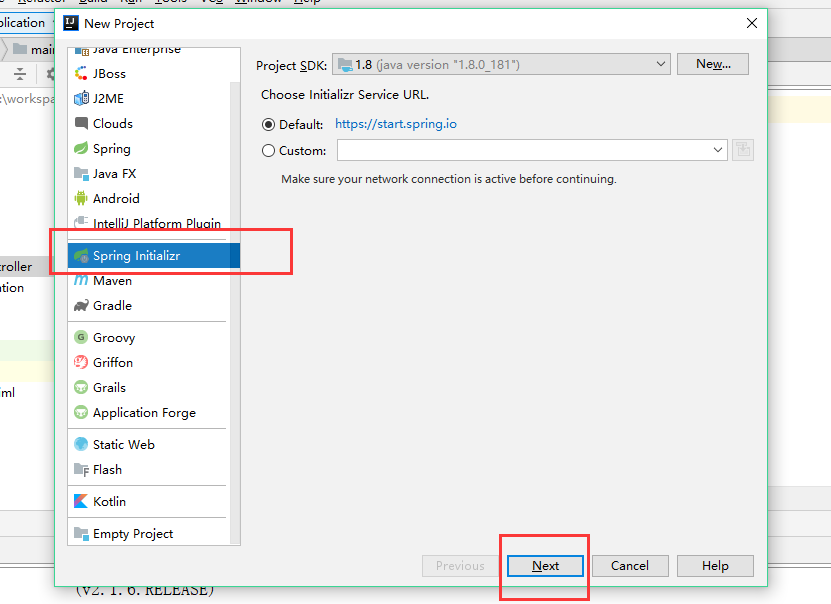
Task: Click the Spring Initializr icon
Action: (81, 256)
